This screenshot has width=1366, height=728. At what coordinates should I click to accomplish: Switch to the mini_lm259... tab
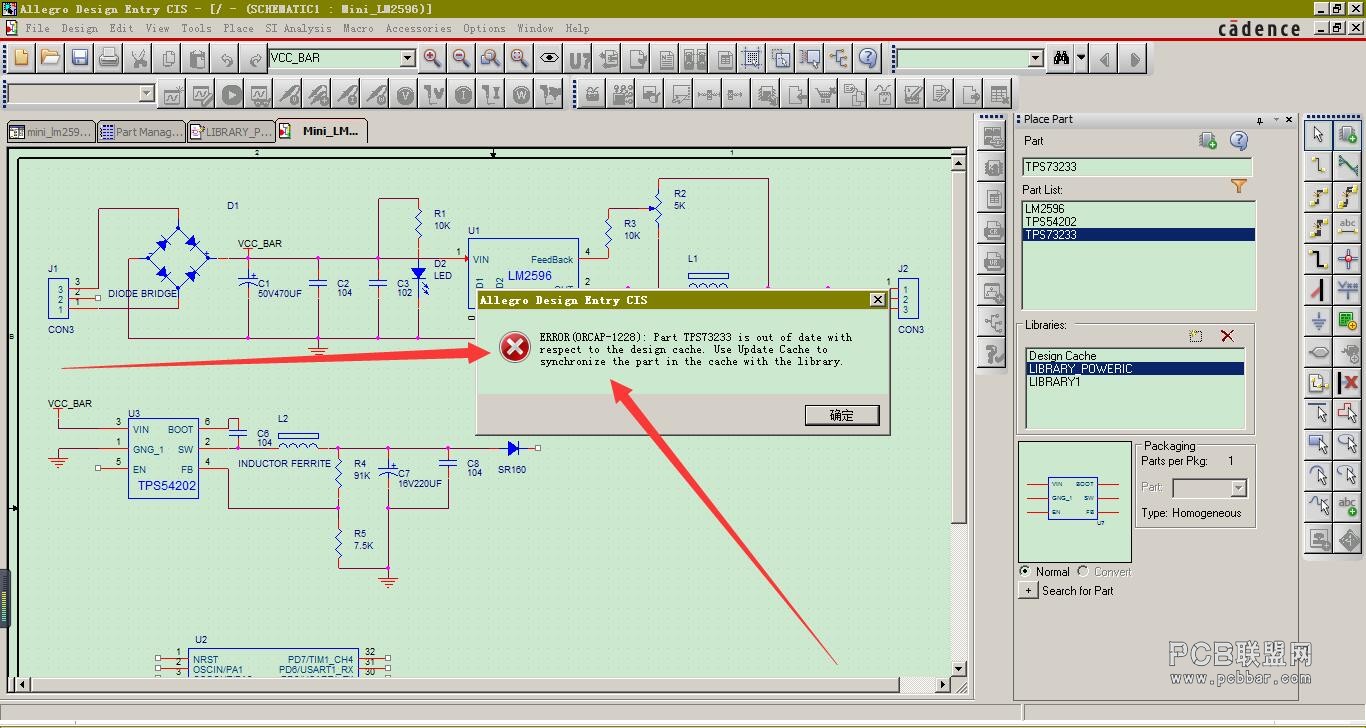51,131
